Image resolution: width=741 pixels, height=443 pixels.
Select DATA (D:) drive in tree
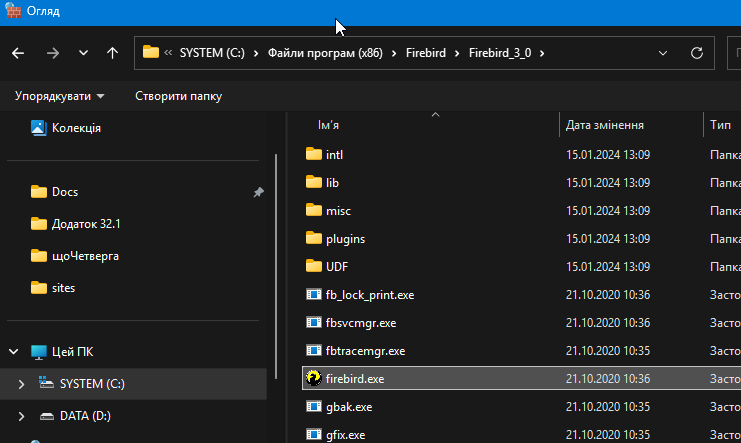click(85, 416)
